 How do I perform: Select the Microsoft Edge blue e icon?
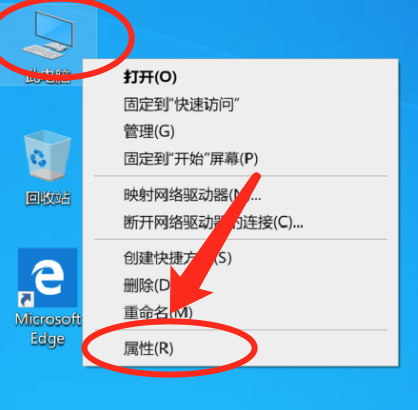point(48,277)
